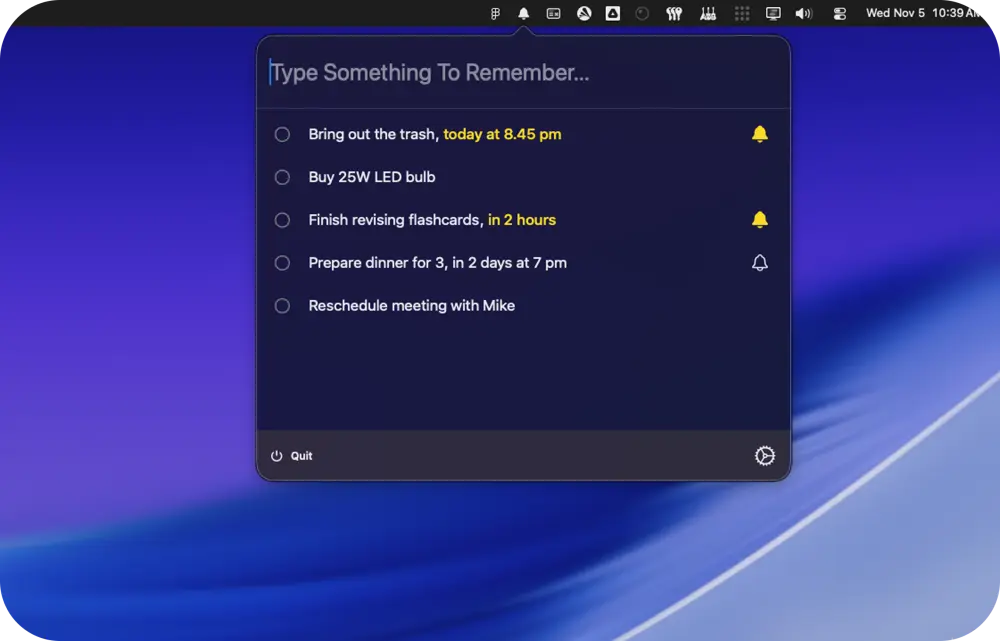Click yellow bell on 'Finish revising flashcards'
Viewport: 1000px width, 641px height.
click(760, 219)
